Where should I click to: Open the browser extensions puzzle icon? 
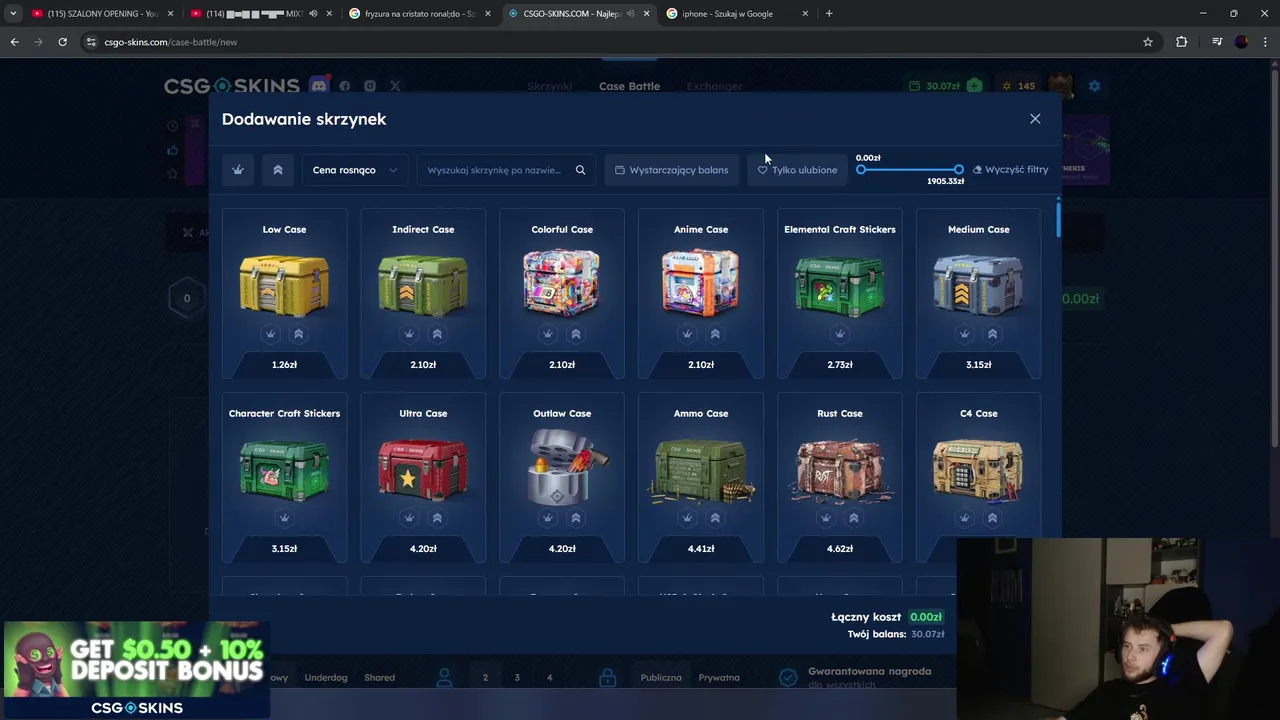1182,42
